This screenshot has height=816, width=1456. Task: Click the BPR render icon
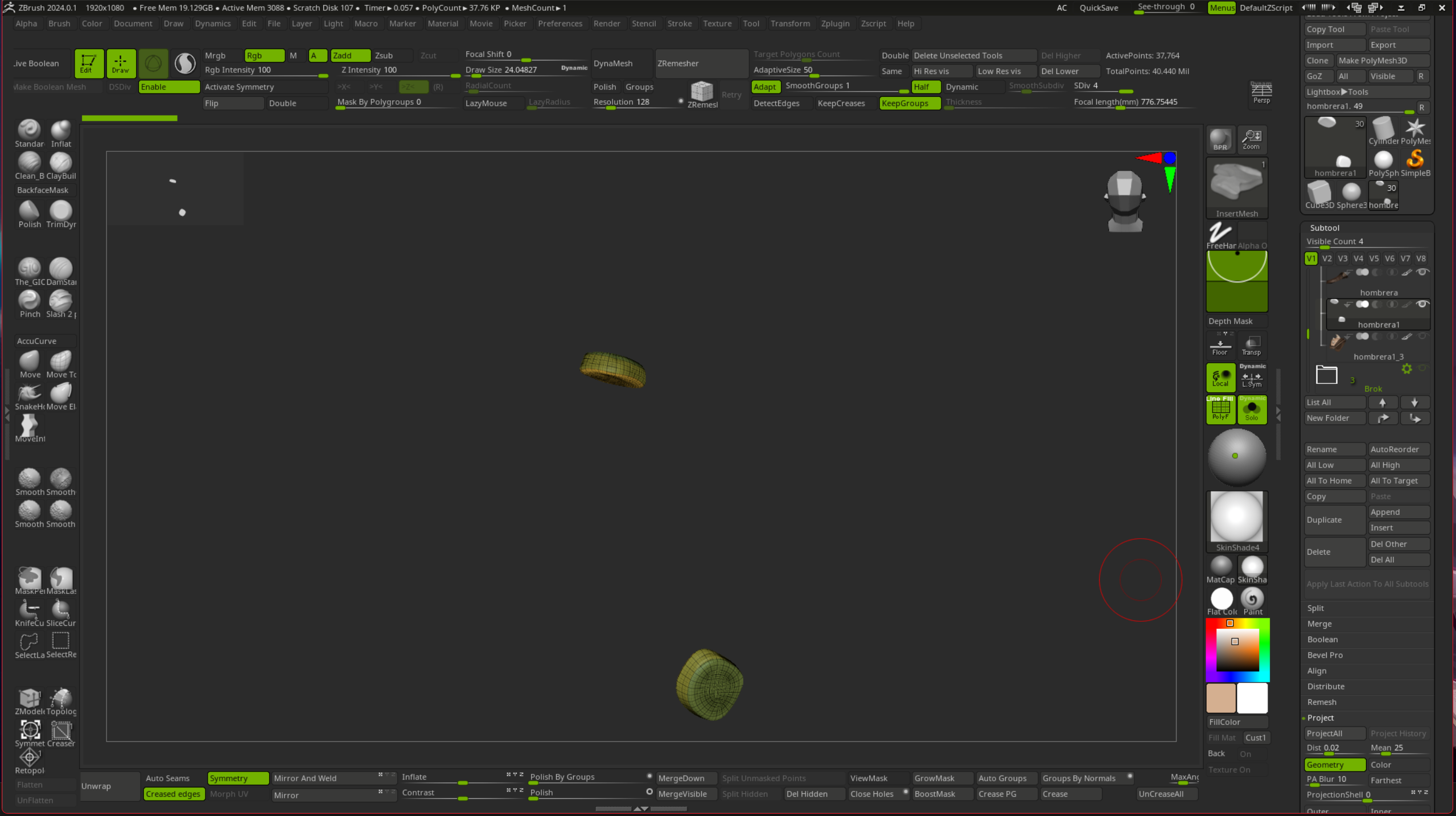pos(1220,139)
